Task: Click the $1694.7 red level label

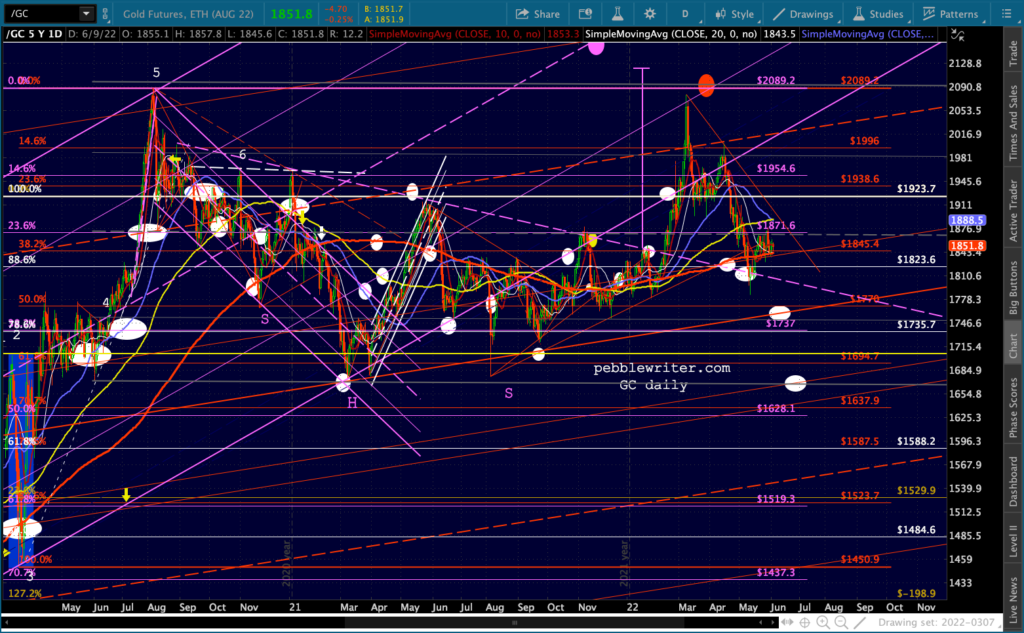Action: tap(859, 356)
